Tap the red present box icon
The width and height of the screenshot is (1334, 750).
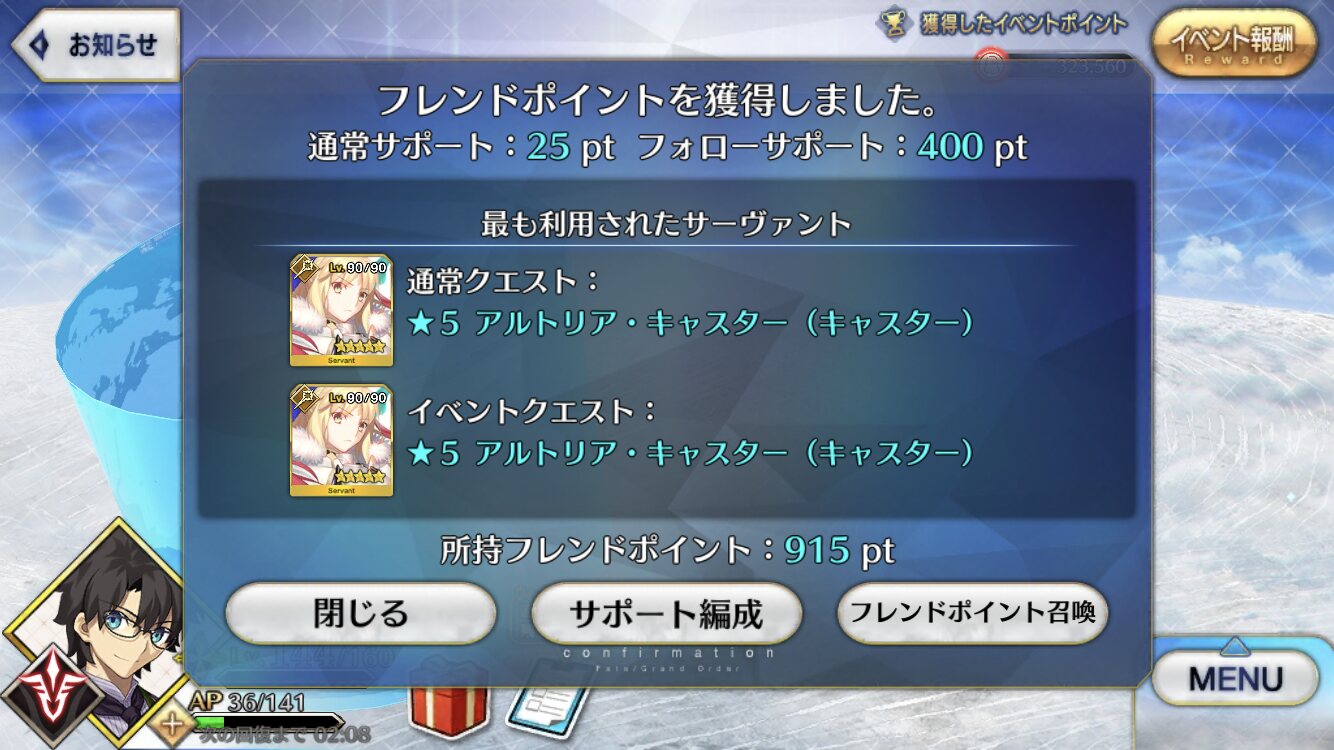(x=448, y=712)
